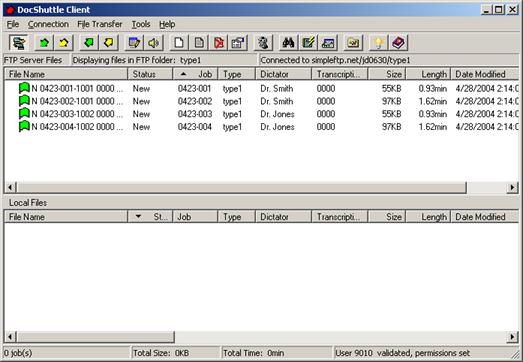
Task: Click 0.93min length in job 0423-003 row
Action: 433,114
